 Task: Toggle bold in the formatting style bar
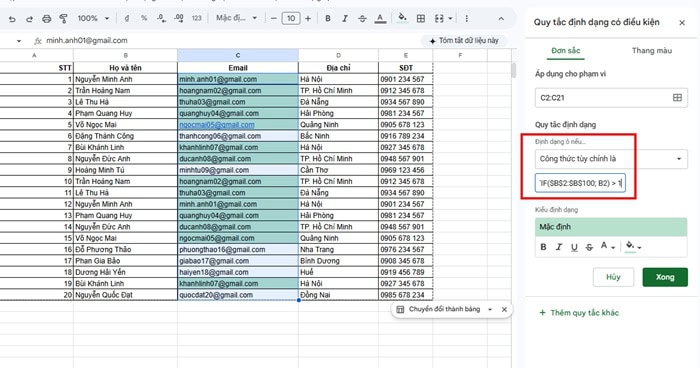point(543,247)
